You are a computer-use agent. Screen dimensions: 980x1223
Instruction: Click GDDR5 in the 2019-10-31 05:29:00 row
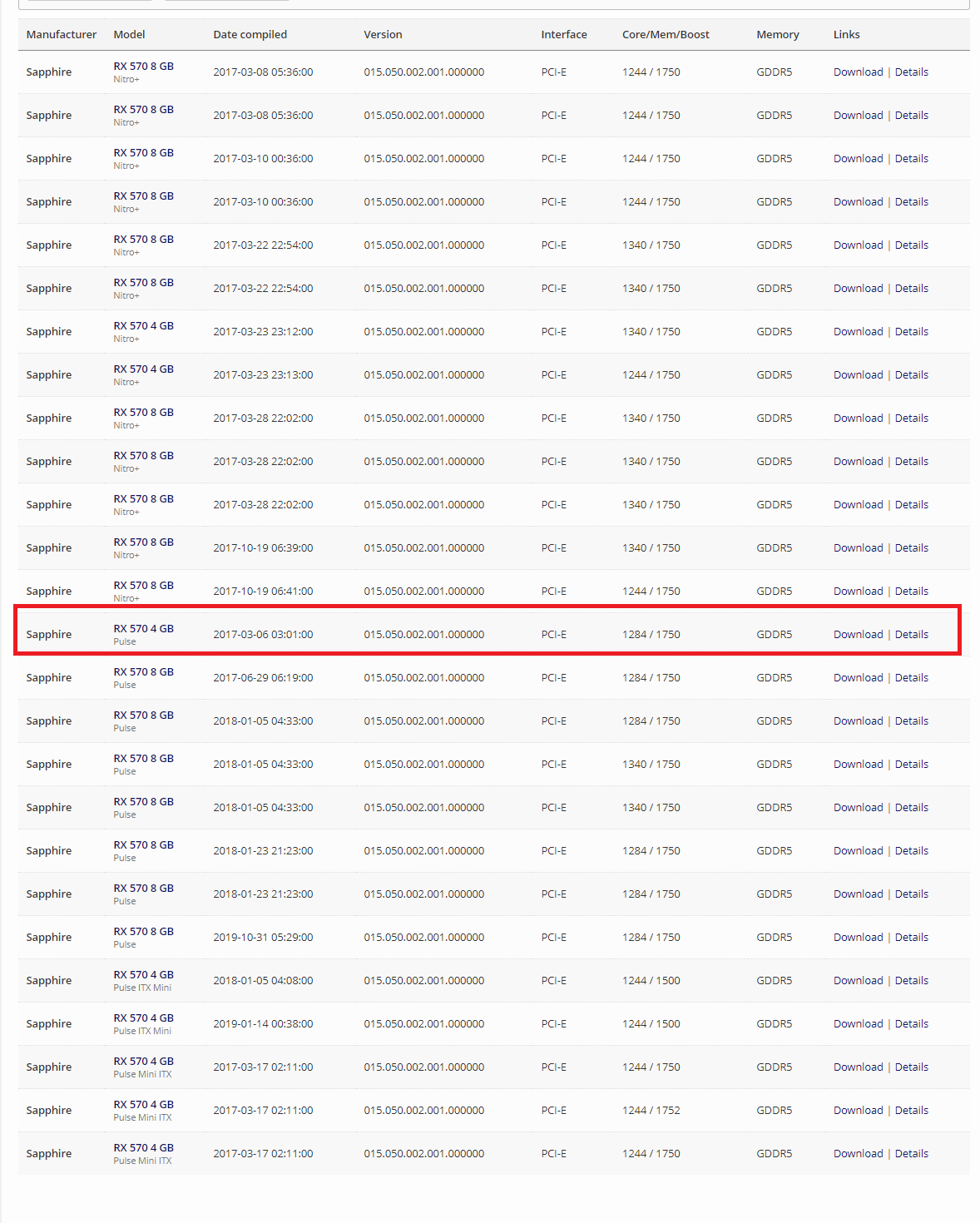click(x=774, y=937)
